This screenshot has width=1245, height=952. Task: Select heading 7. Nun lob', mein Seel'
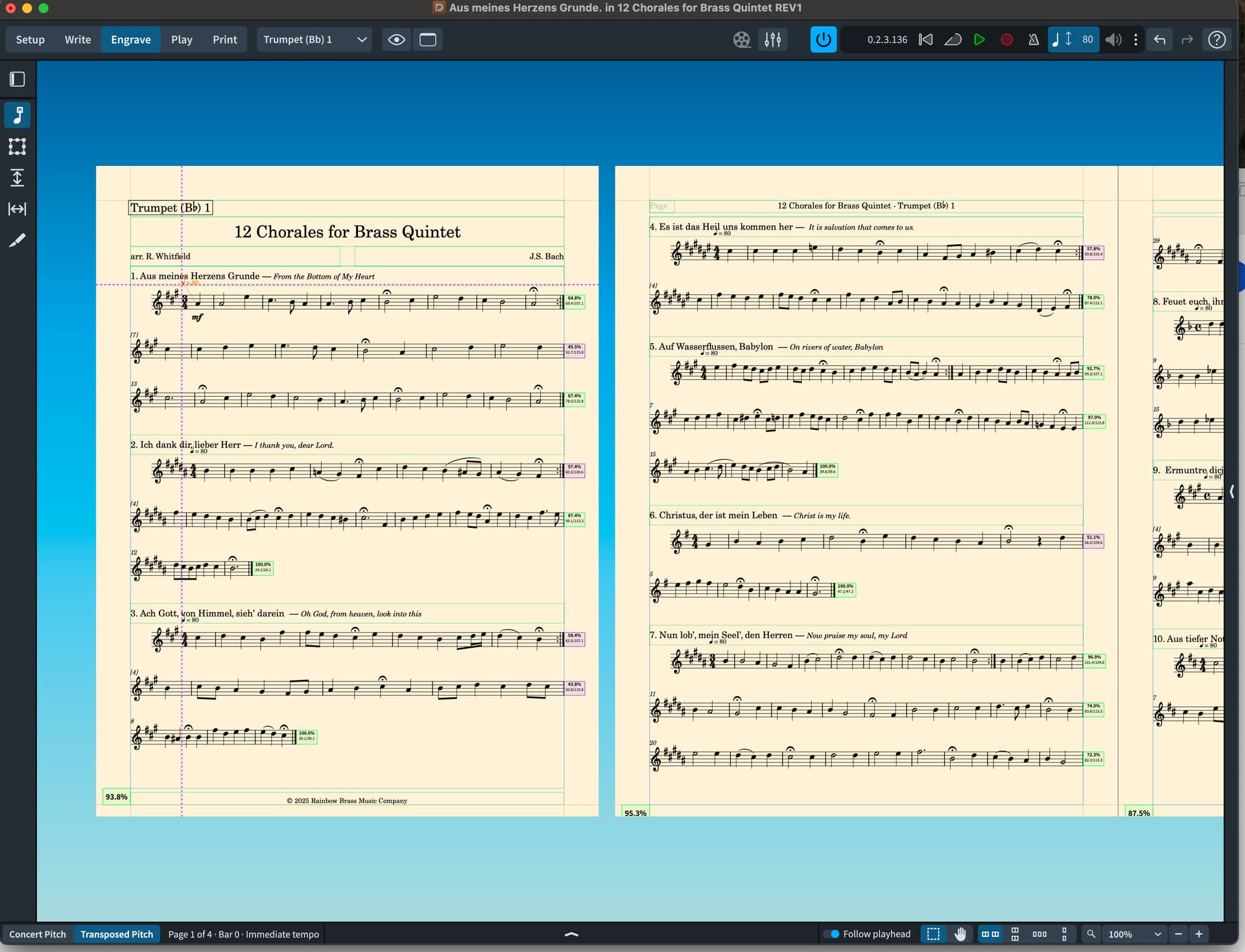click(x=779, y=636)
